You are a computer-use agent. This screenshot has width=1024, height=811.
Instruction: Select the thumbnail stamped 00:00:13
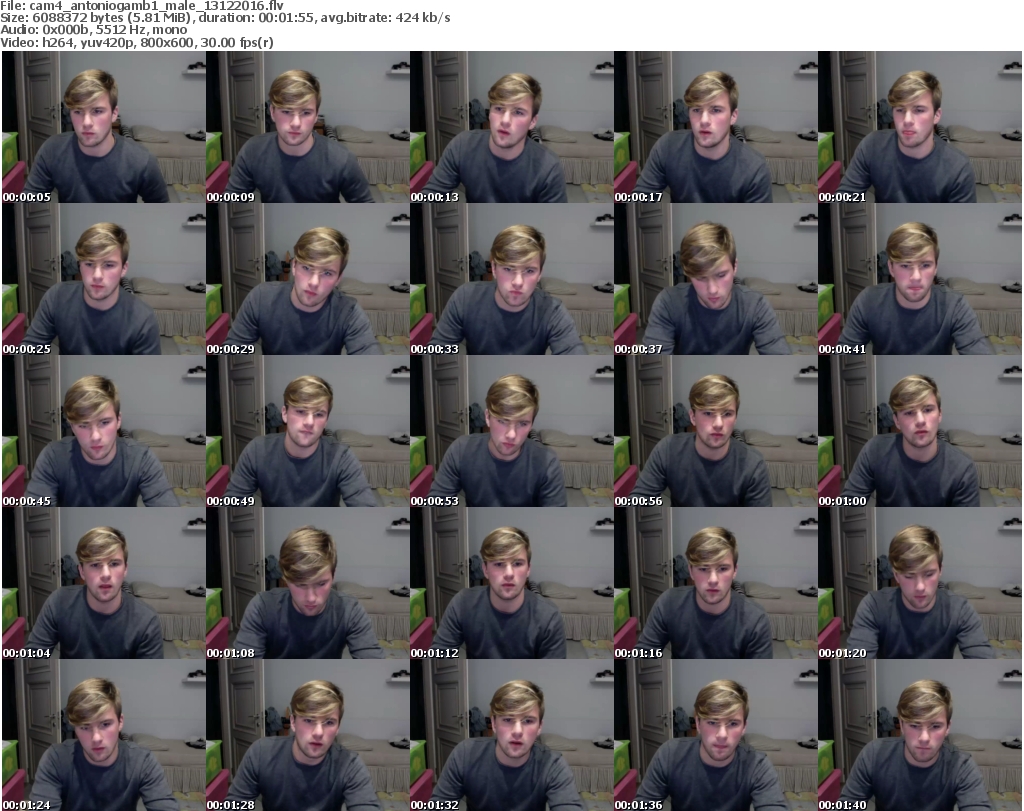(512, 127)
